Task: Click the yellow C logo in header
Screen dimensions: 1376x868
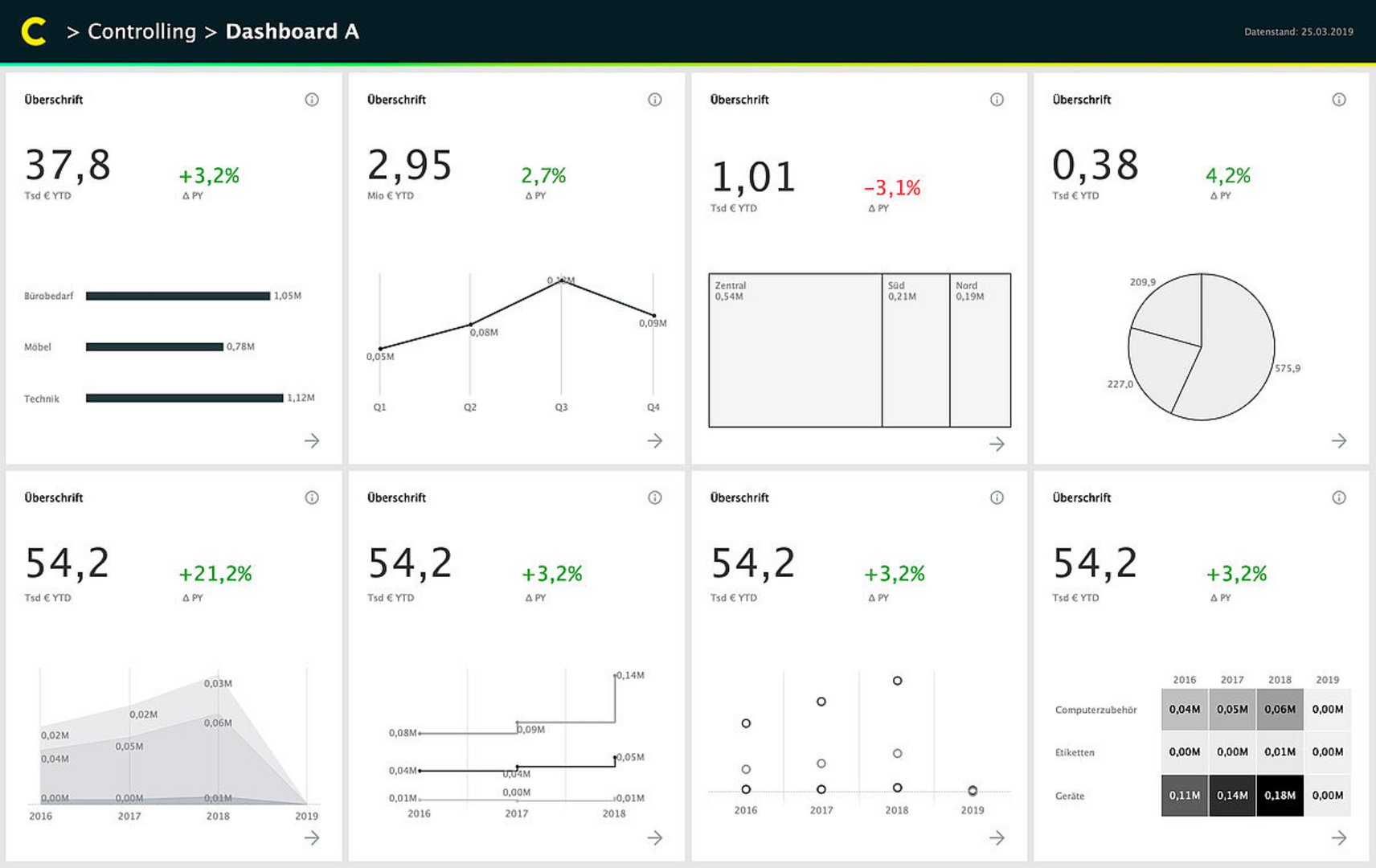Action: click(x=33, y=31)
